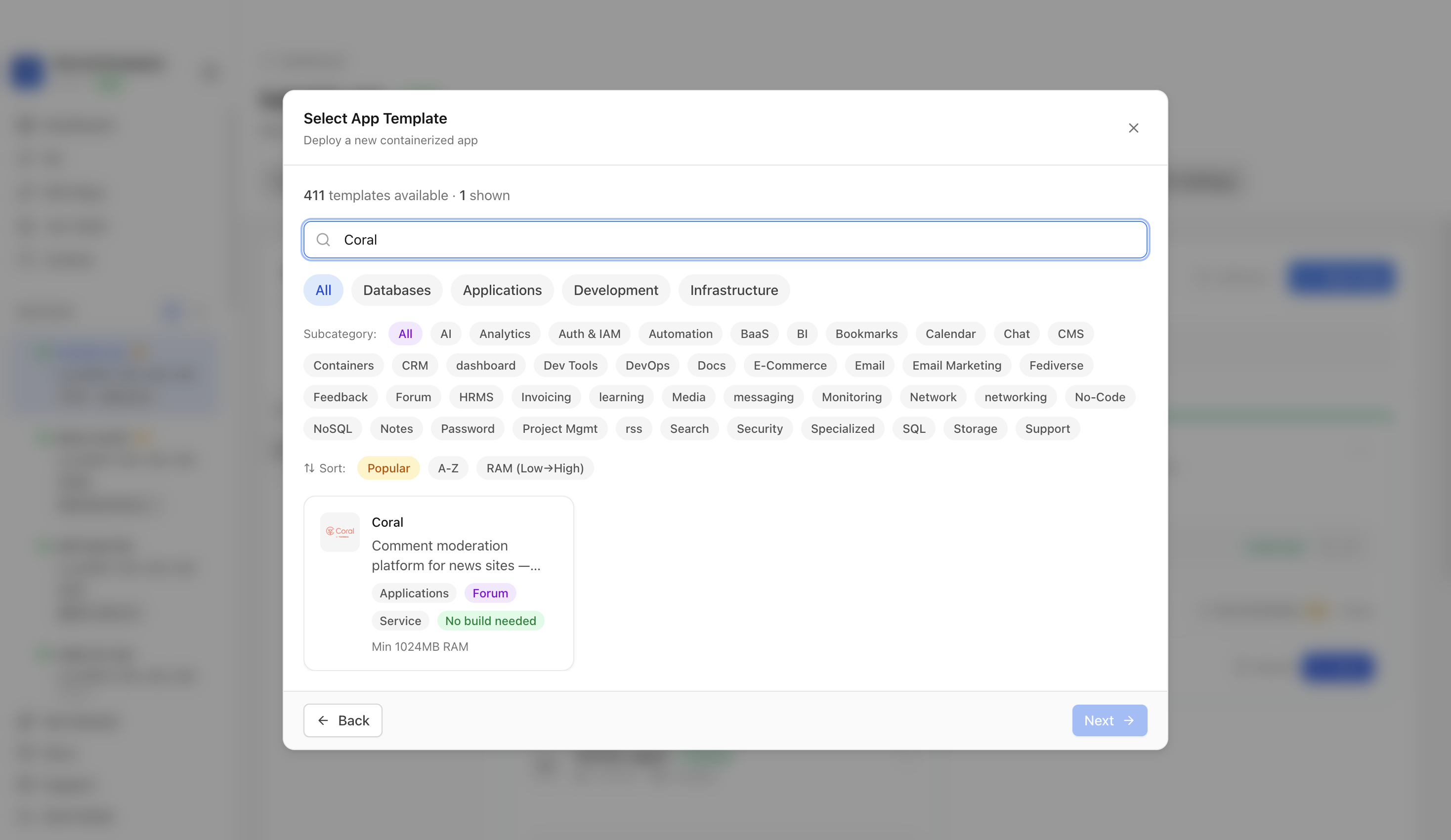1451x840 pixels.
Task: Select the All category tab
Action: point(324,290)
